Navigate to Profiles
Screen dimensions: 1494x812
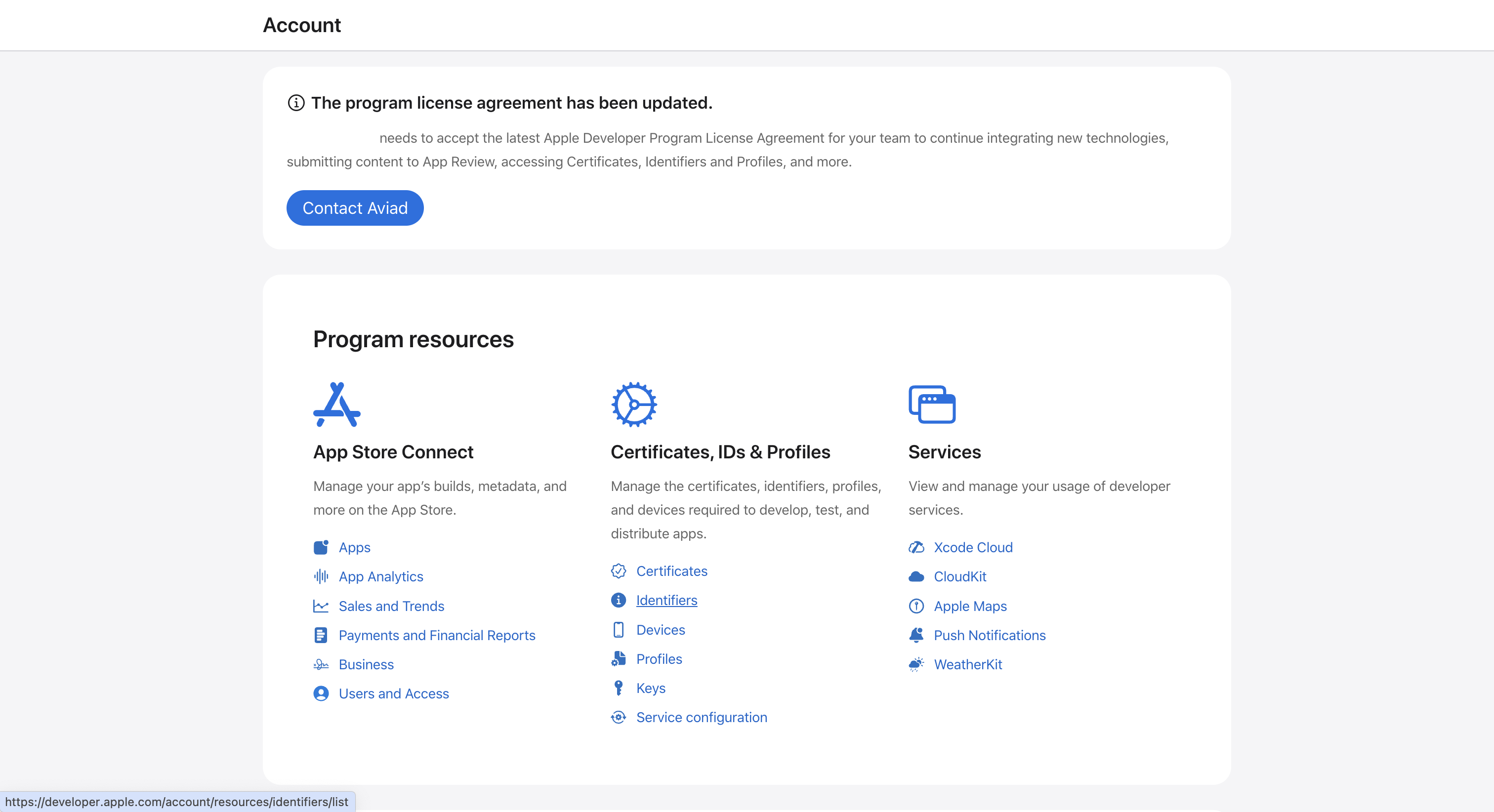point(659,659)
